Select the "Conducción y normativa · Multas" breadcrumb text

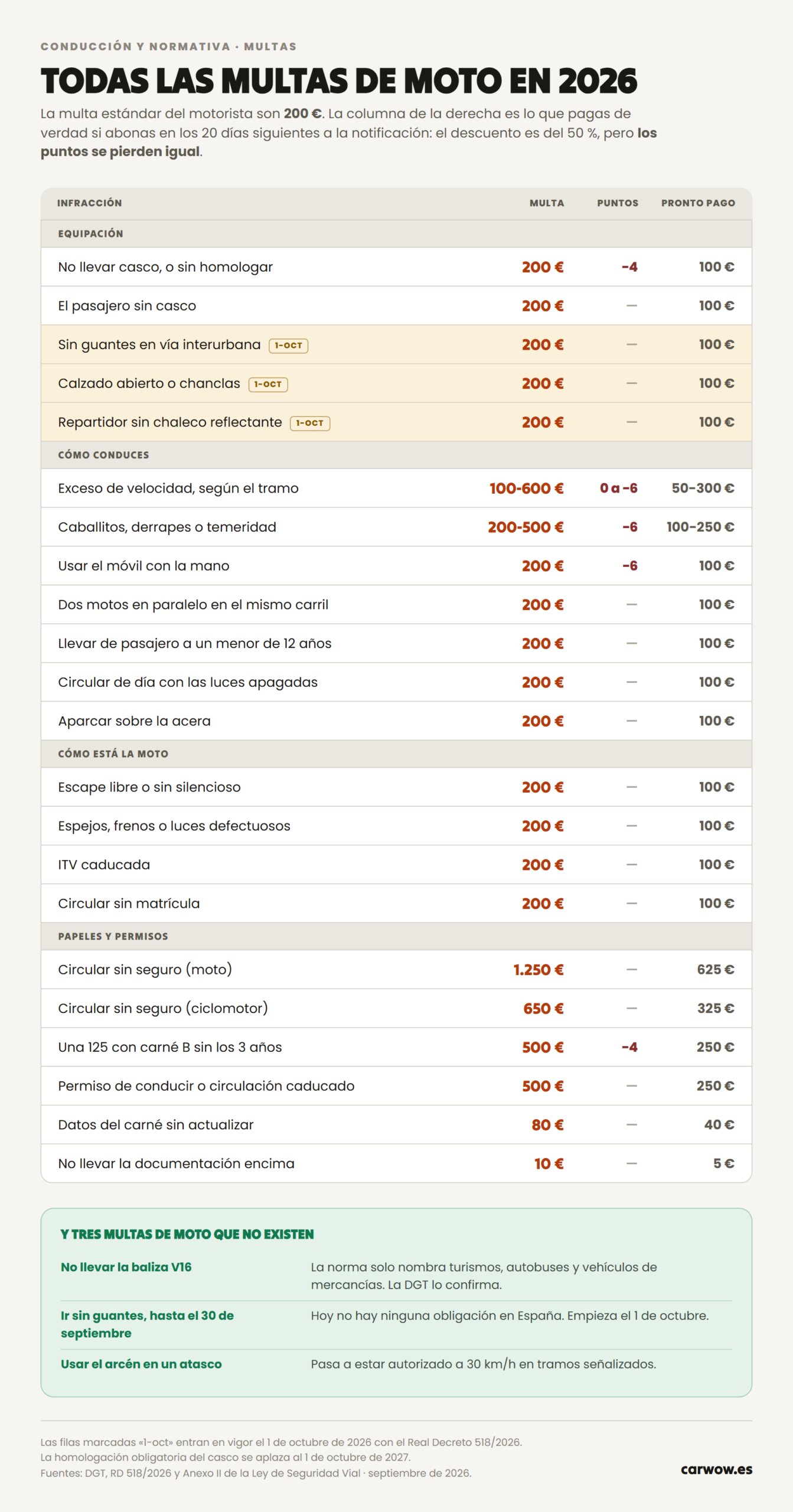(169, 47)
